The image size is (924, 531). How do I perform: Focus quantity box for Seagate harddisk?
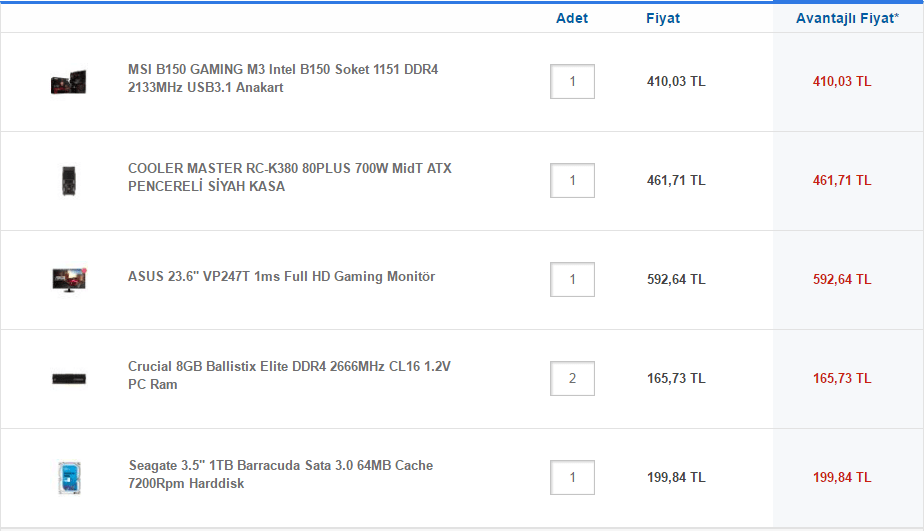pos(572,477)
